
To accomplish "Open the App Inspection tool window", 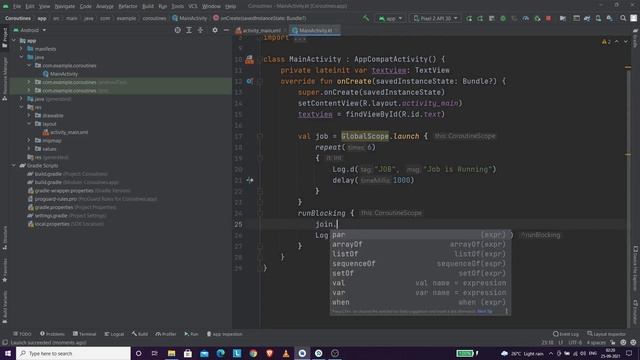I will point(224,334).
